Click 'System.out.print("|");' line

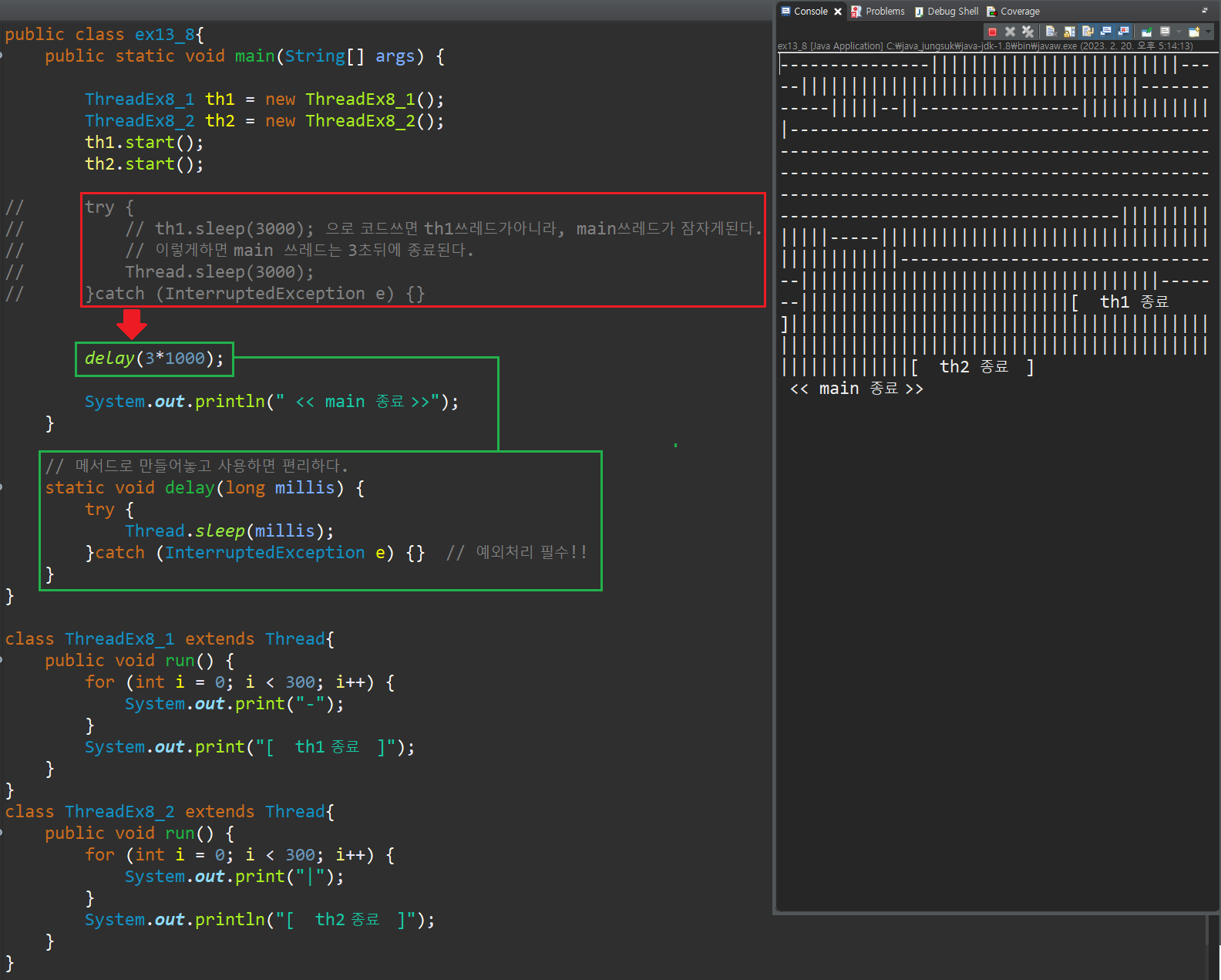coord(234,877)
